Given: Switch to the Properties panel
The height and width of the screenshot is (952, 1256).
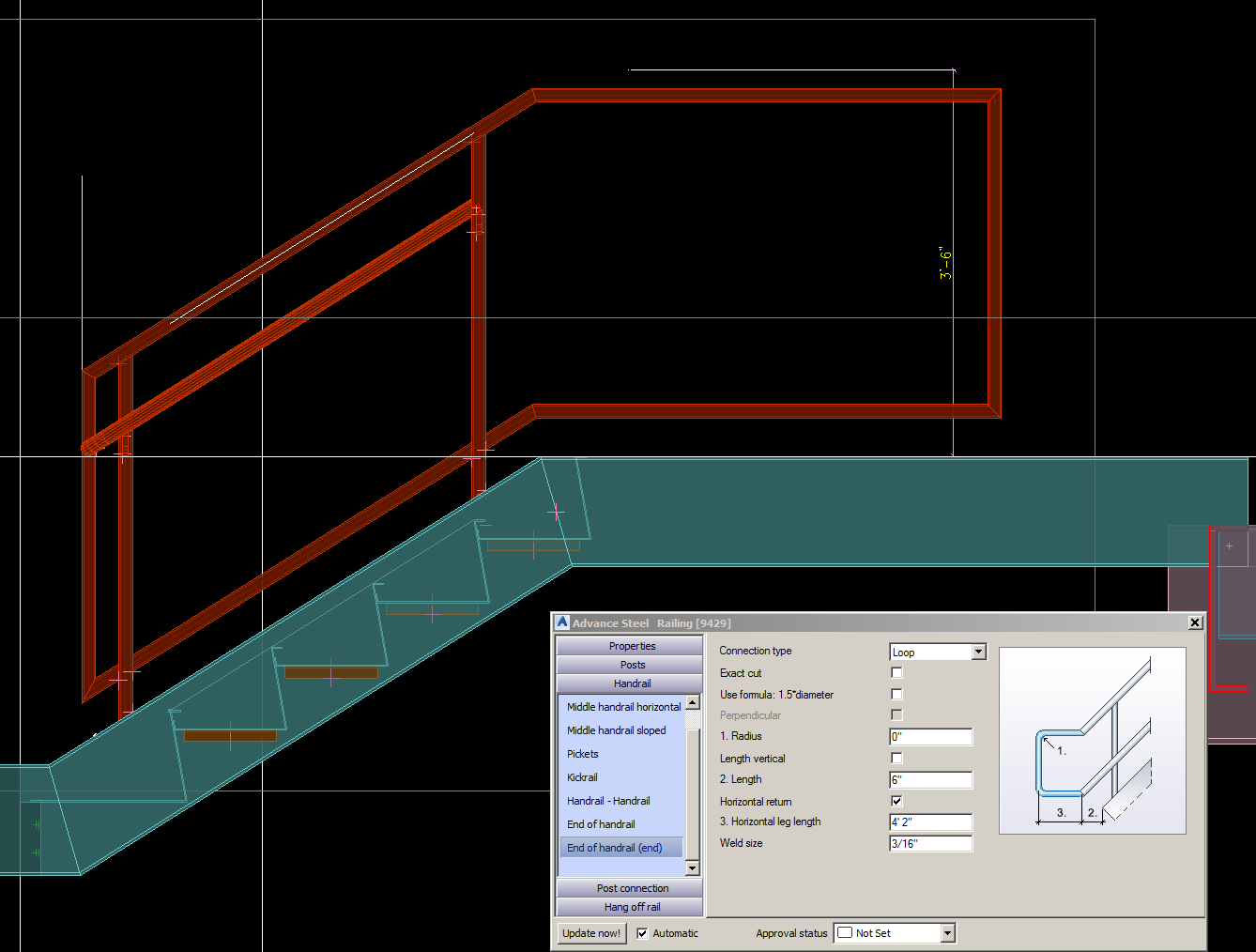Looking at the screenshot, I should [x=630, y=645].
